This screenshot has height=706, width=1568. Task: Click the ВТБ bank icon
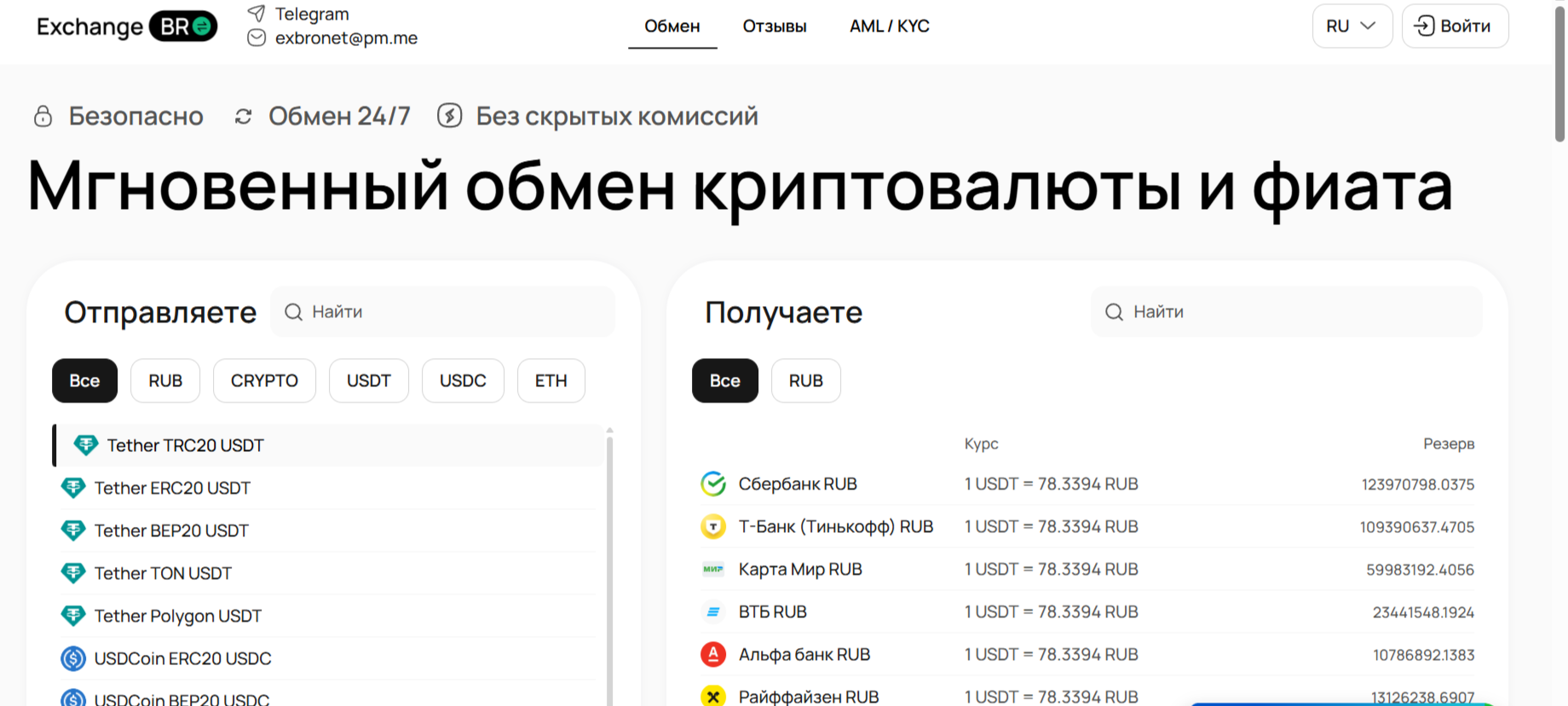[x=713, y=611]
